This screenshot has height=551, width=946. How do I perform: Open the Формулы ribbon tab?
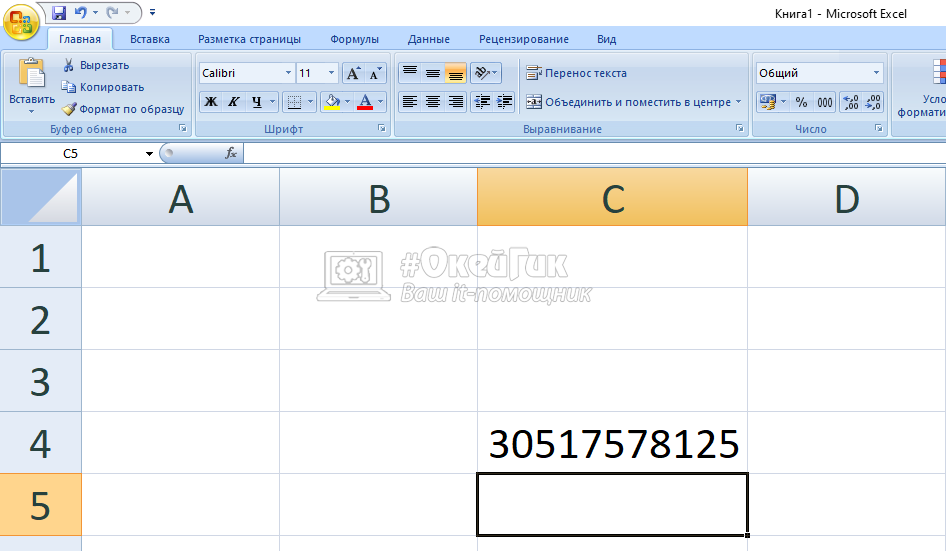354,39
